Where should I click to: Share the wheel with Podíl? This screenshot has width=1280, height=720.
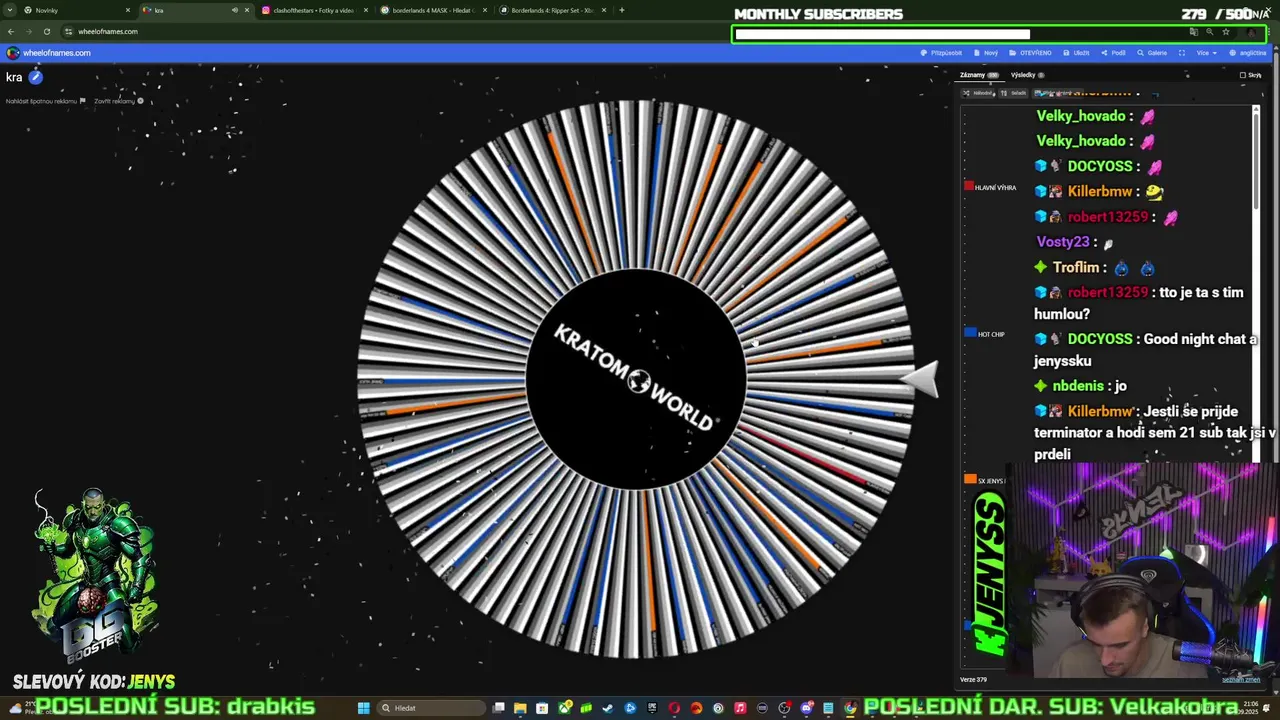click(1113, 53)
